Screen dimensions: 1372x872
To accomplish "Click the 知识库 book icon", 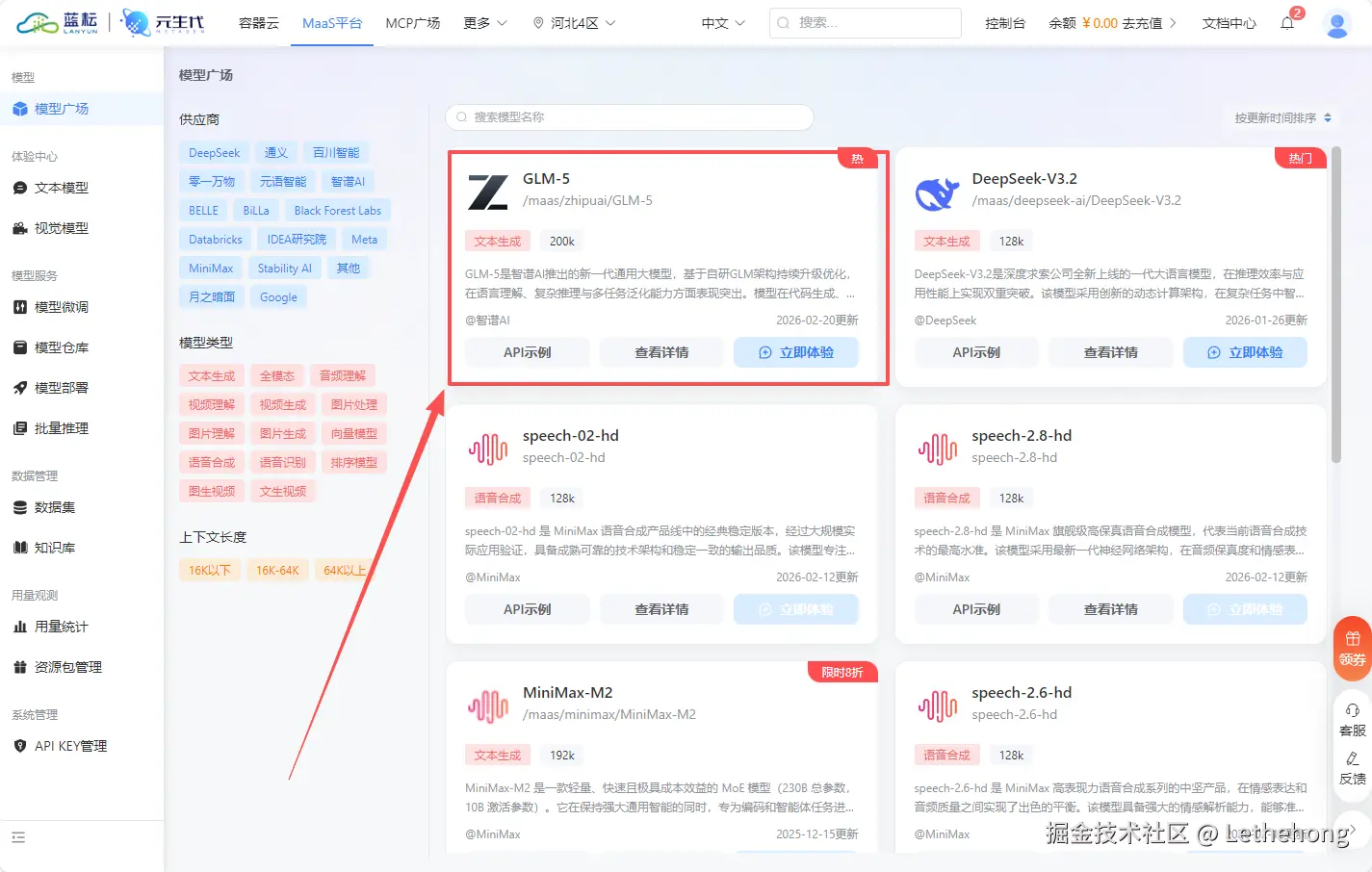I will [x=20, y=548].
